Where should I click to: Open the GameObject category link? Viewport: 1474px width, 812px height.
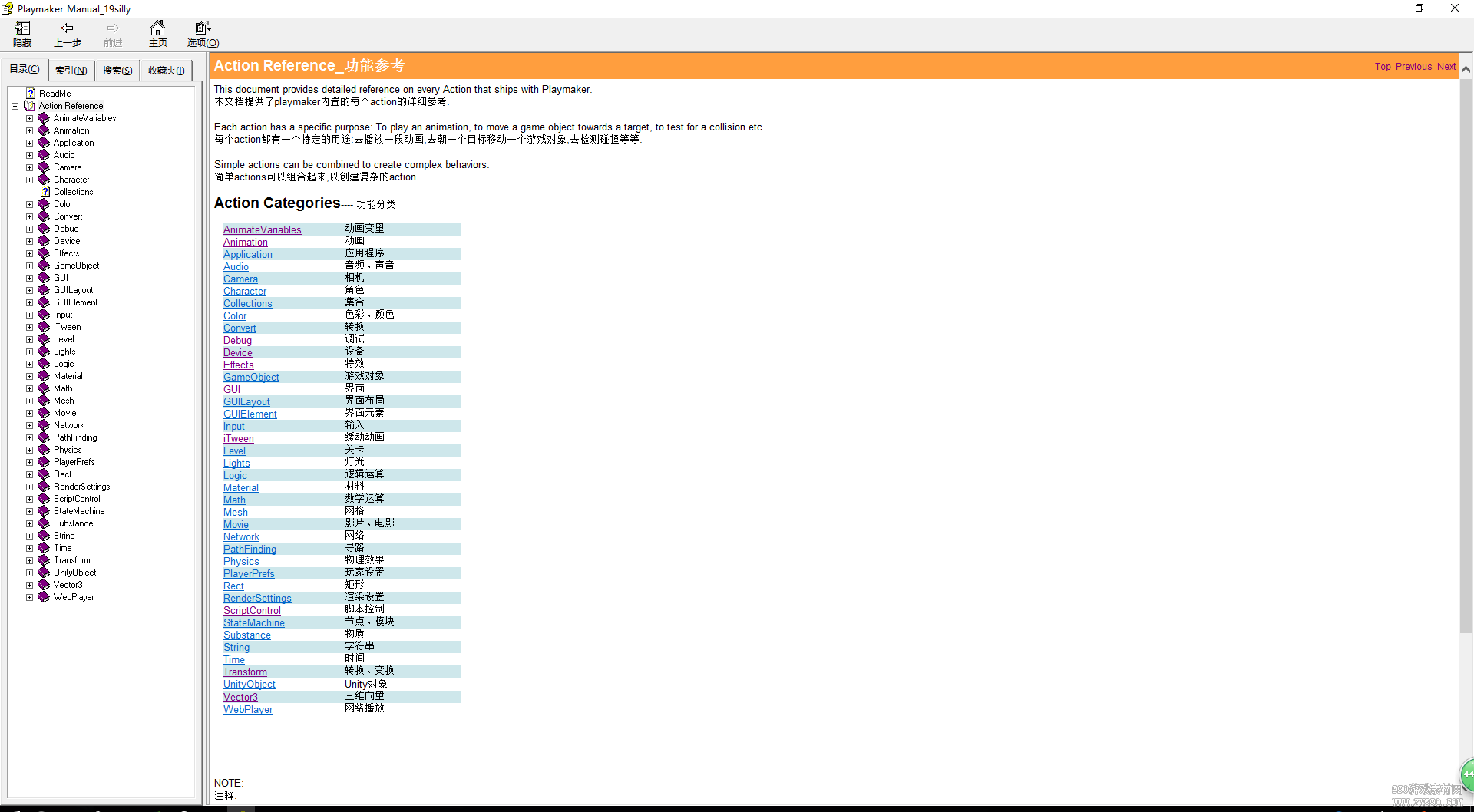(x=251, y=377)
